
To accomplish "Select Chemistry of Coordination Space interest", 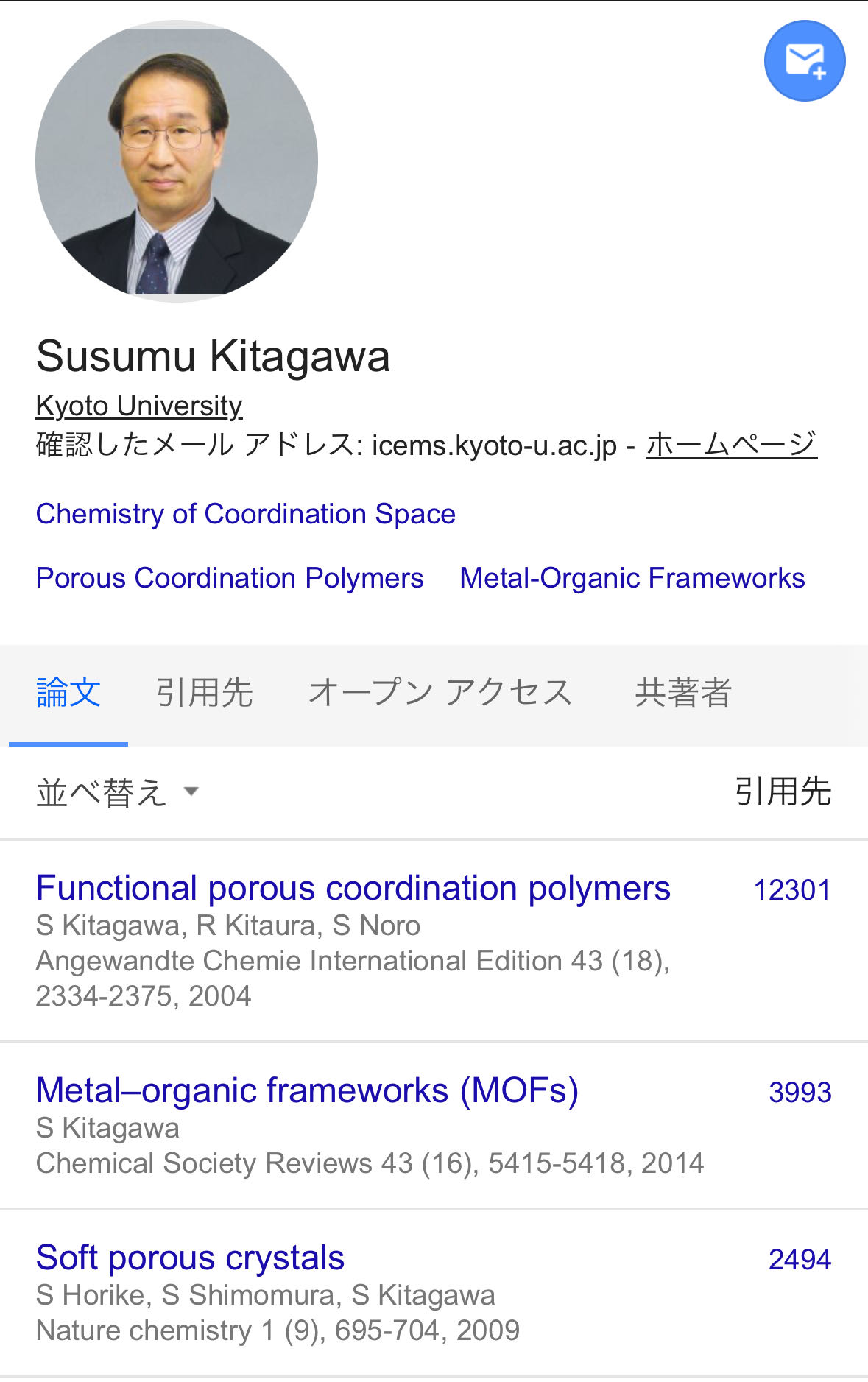I will 245,514.
